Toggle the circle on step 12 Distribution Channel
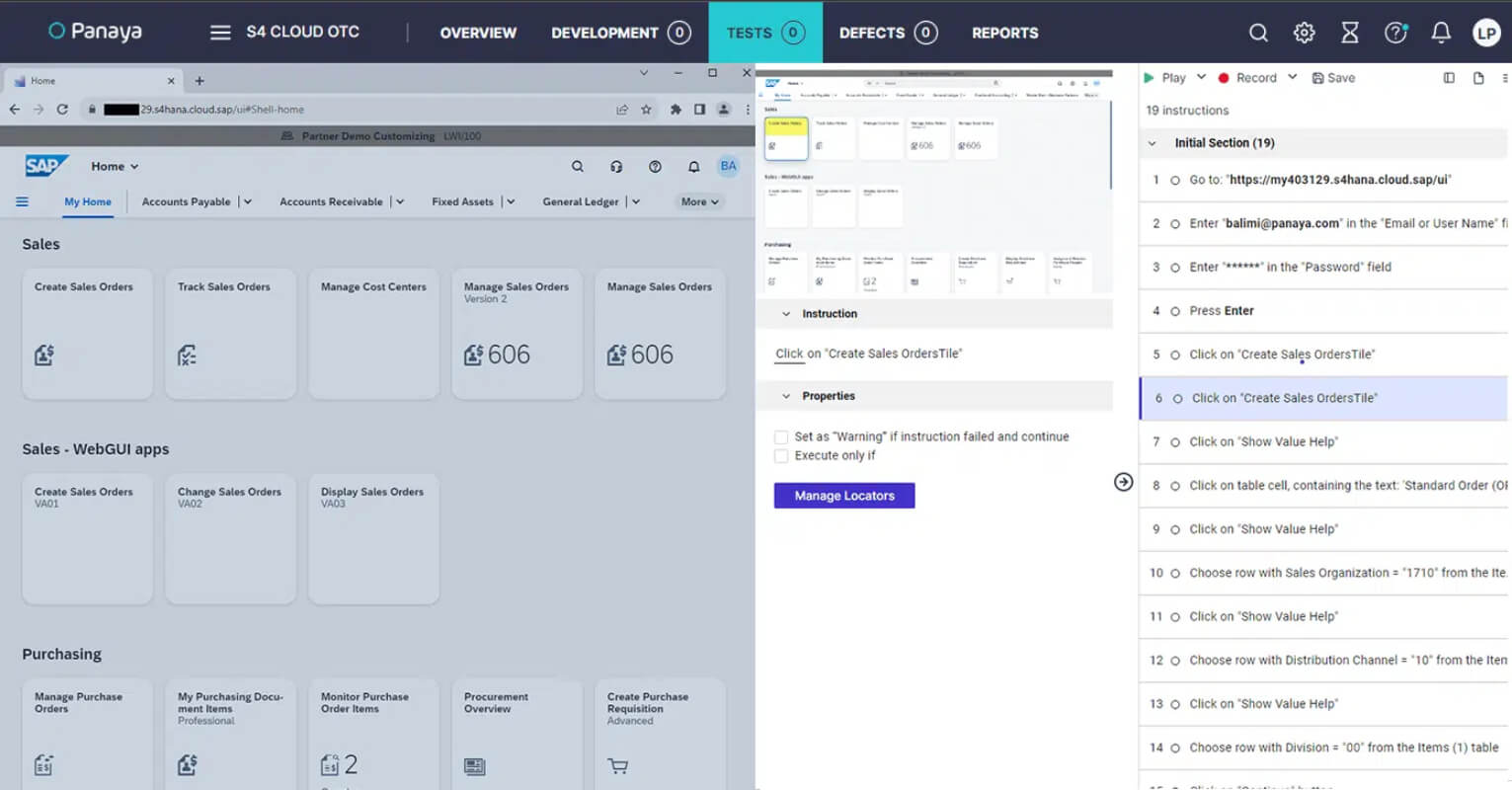The width and height of the screenshot is (1512, 790). (x=1175, y=661)
